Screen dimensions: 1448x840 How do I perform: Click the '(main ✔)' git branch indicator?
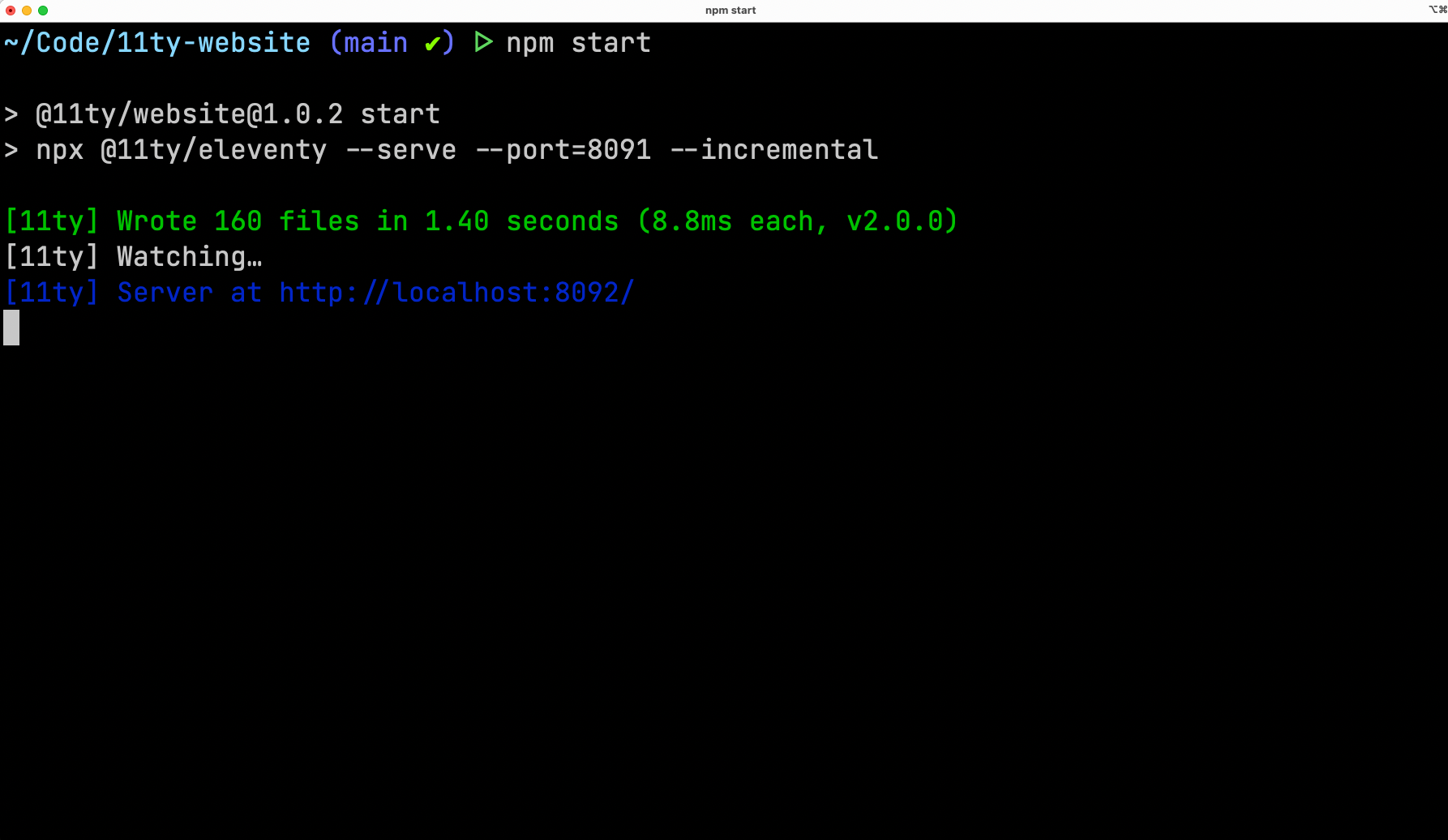point(392,43)
